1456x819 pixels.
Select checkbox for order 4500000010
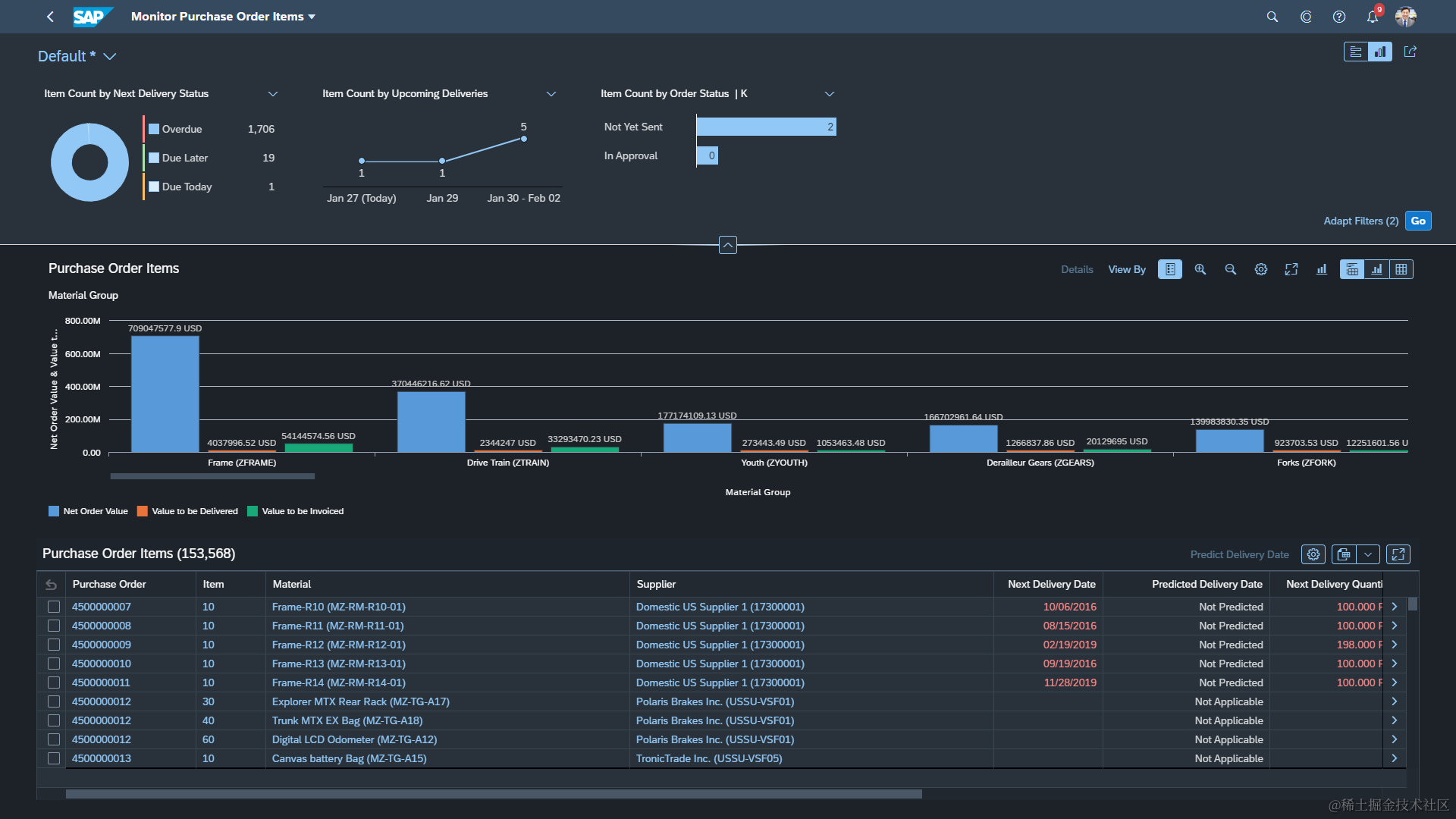pos(54,664)
